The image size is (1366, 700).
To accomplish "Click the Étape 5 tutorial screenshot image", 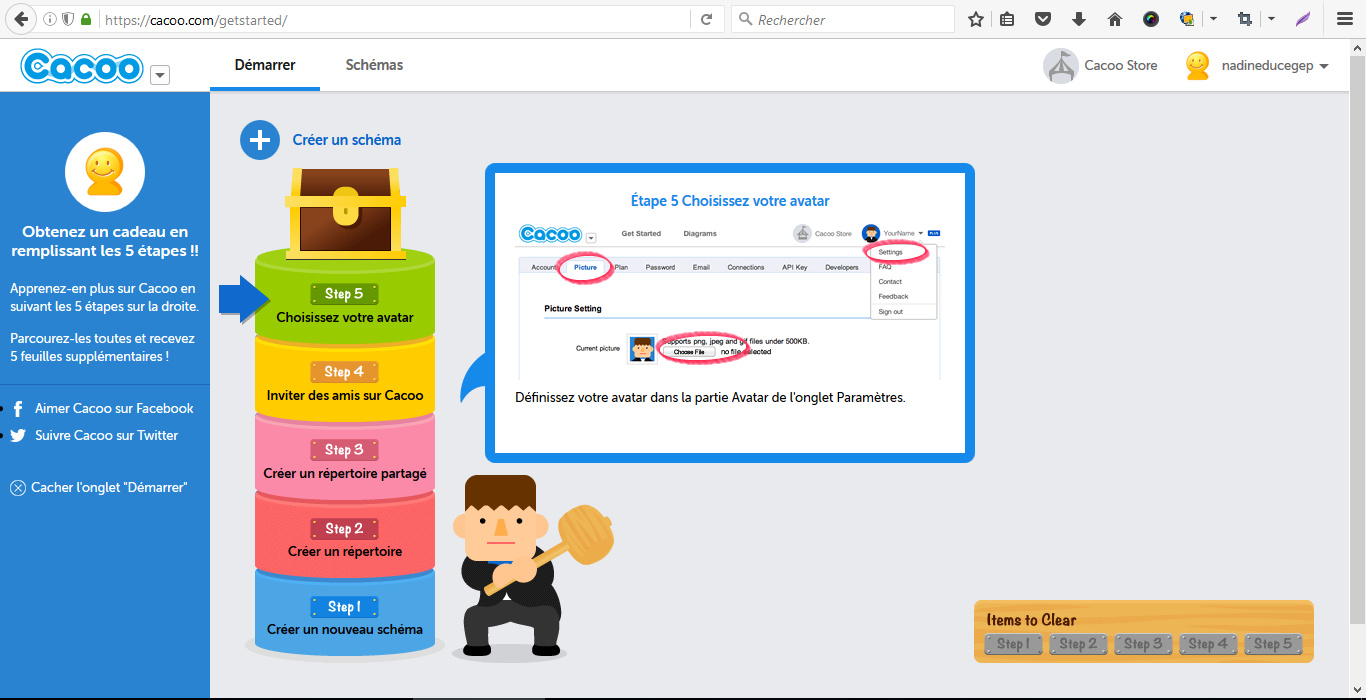I will tap(730, 299).
